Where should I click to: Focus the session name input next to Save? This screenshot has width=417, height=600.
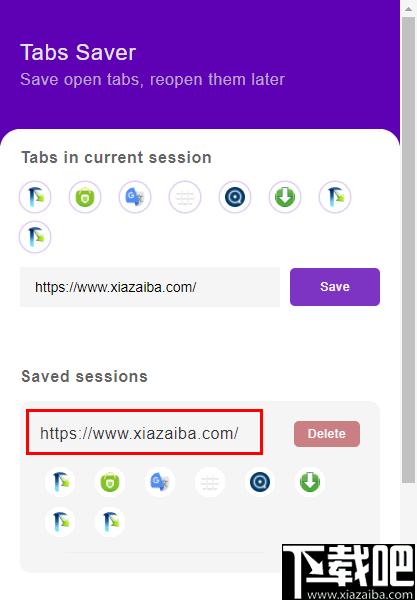[x=150, y=287]
